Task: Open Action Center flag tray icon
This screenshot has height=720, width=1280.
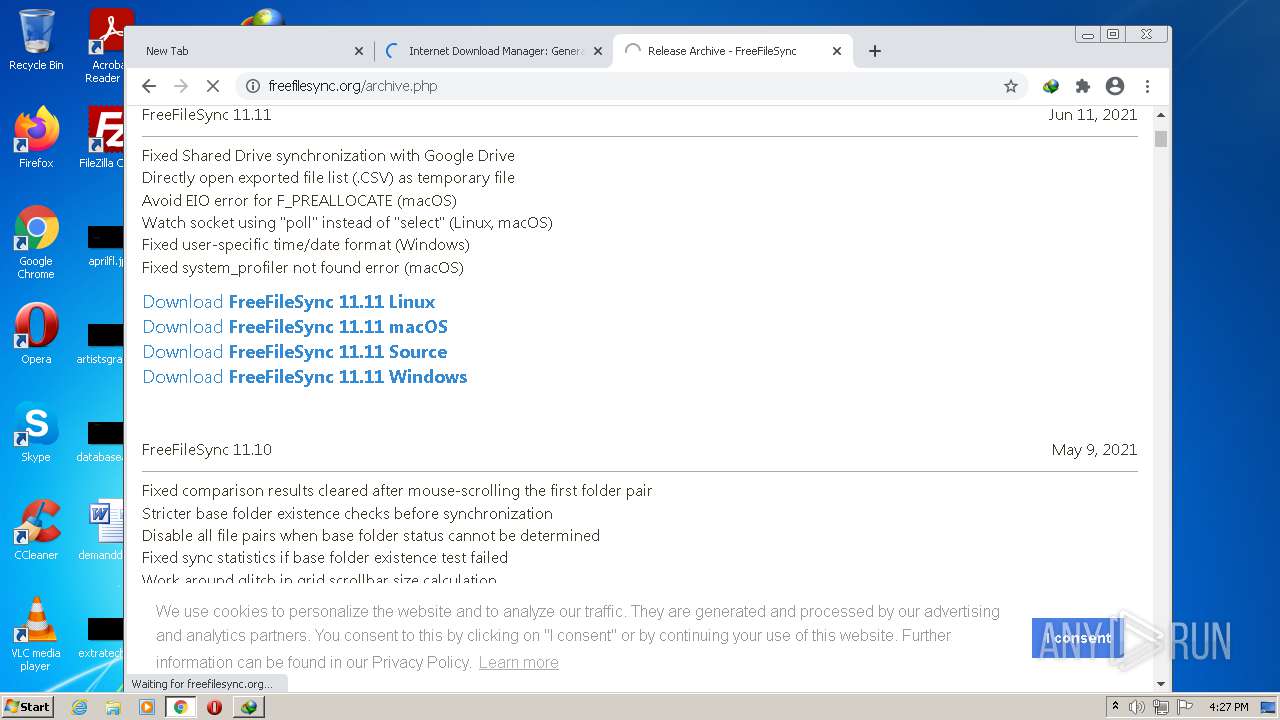Action: pos(1184,707)
